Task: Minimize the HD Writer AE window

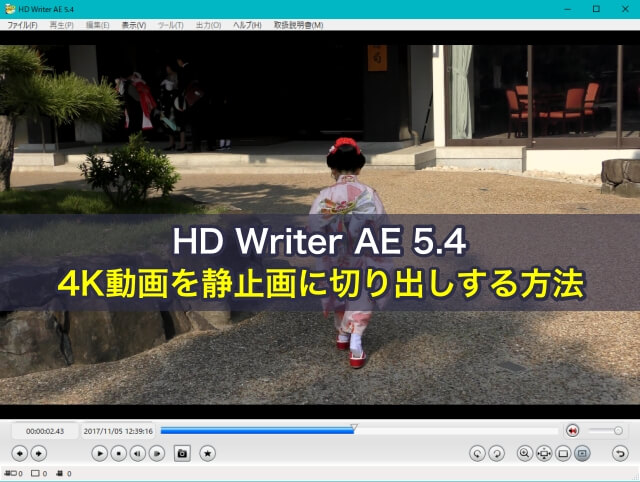Action: [x=569, y=9]
